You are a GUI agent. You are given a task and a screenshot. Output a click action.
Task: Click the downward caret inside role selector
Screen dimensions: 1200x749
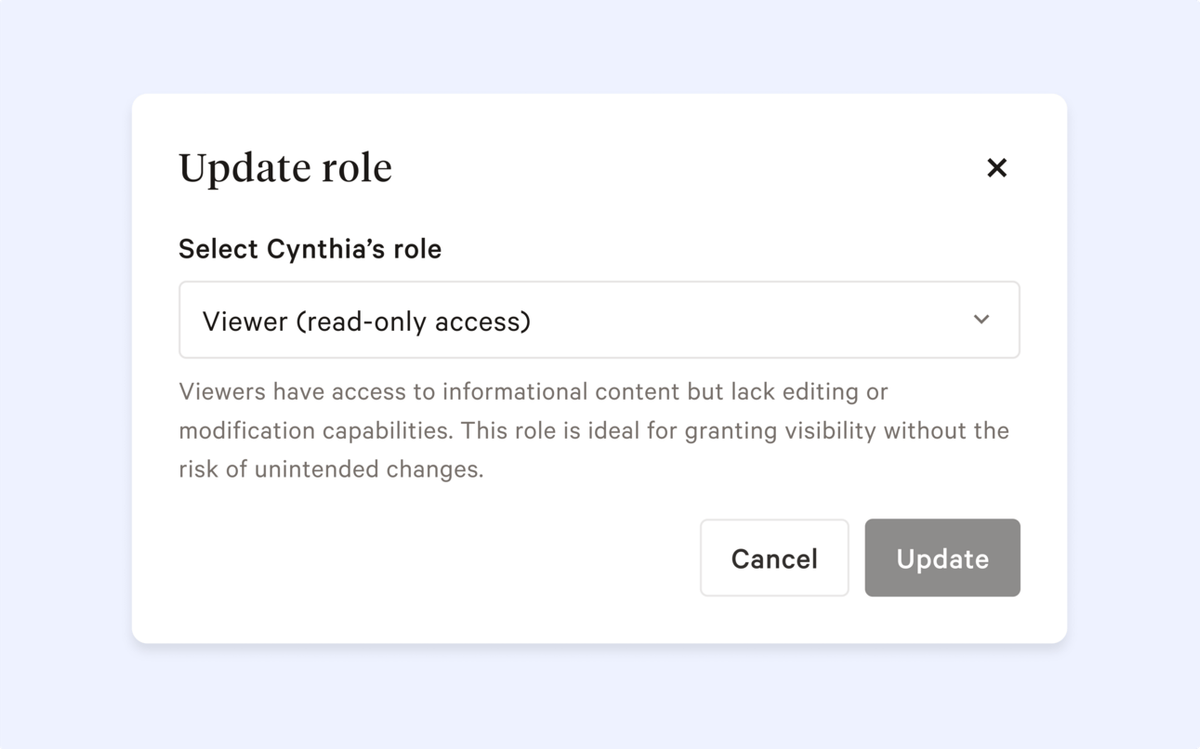tap(981, 319)
